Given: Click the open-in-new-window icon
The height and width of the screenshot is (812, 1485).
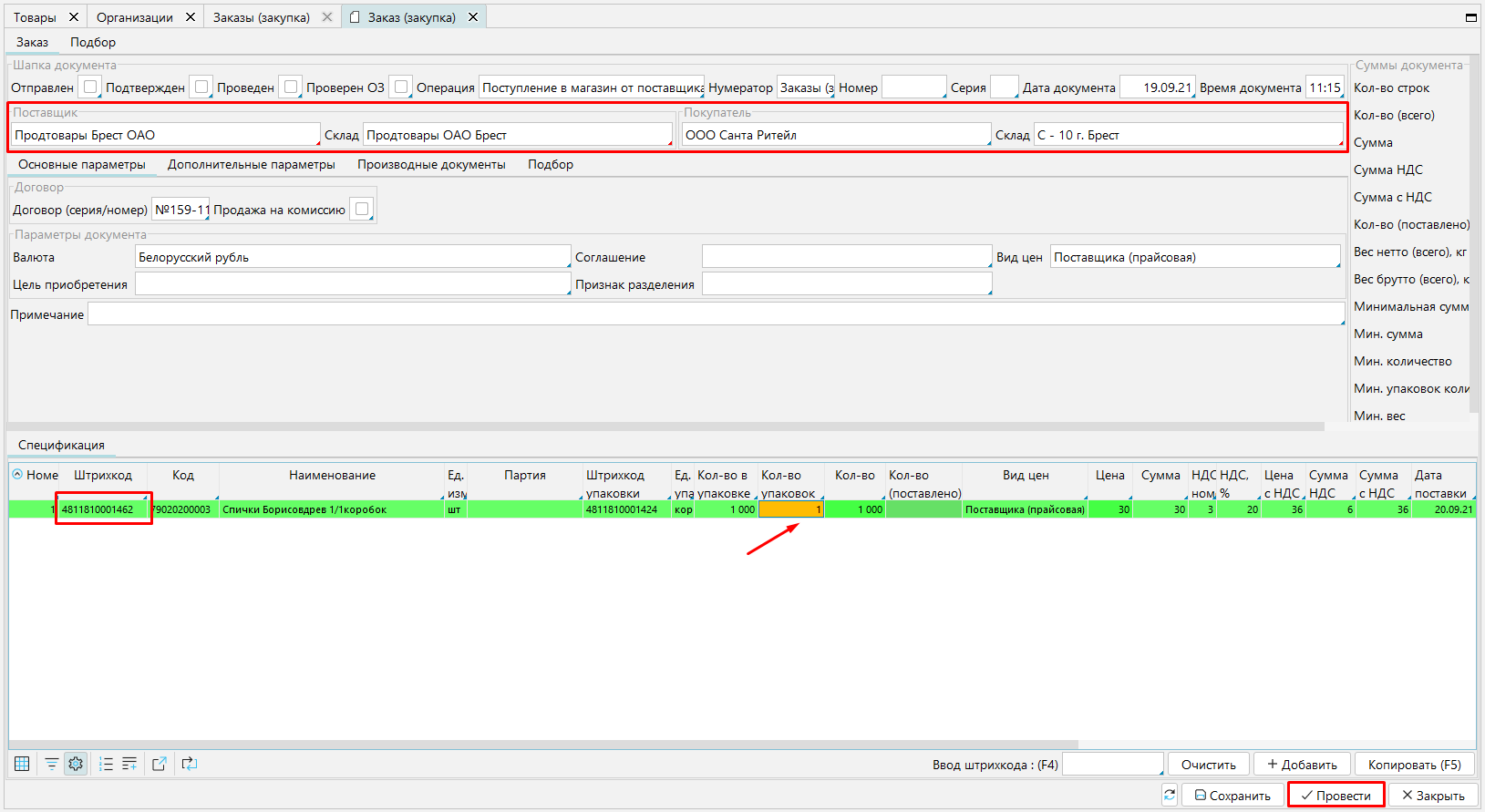Looking at the screenshot, I should click(x=160, y=764).
